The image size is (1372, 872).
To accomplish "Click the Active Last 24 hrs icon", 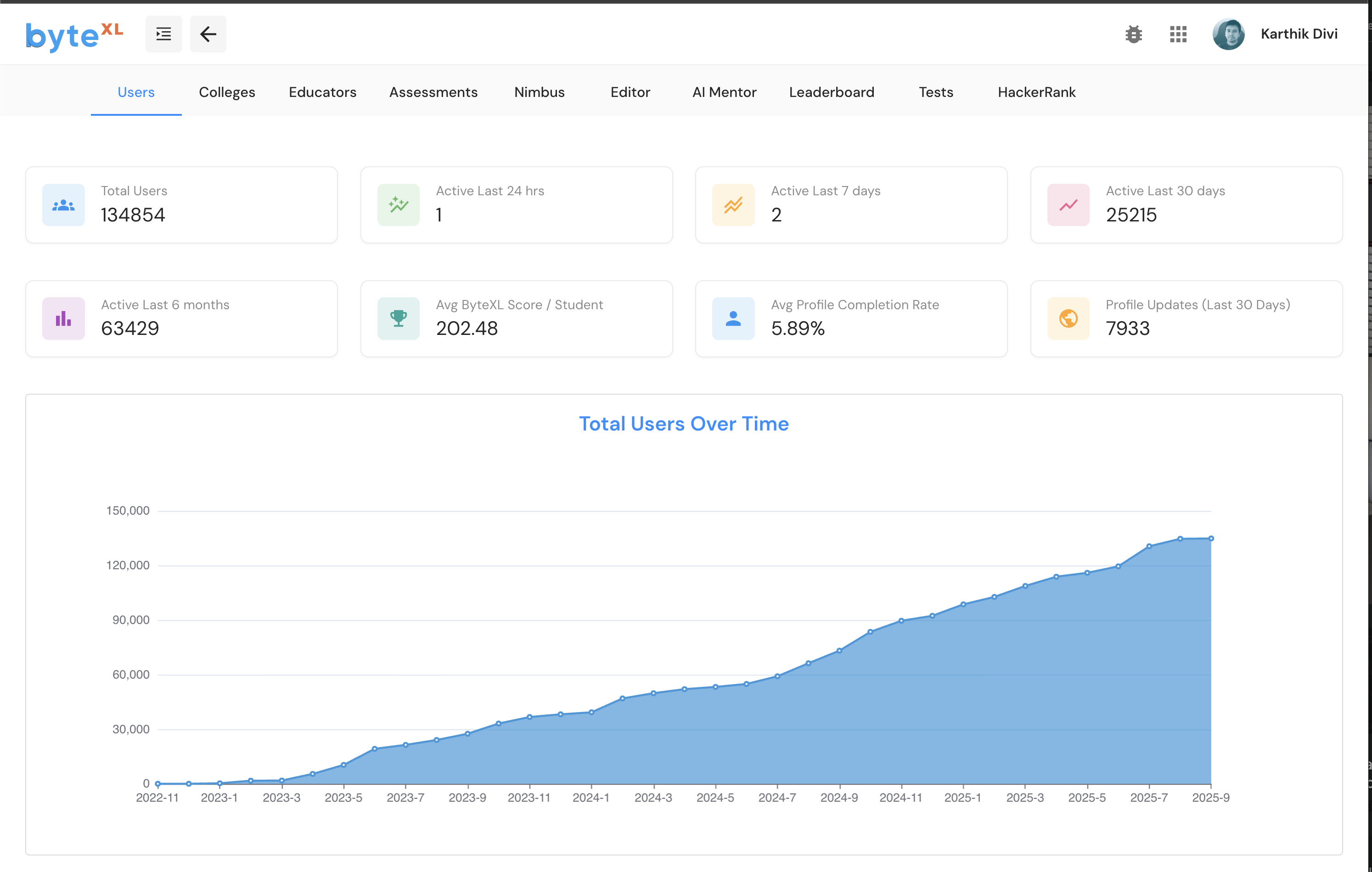I will coord(398,204).
